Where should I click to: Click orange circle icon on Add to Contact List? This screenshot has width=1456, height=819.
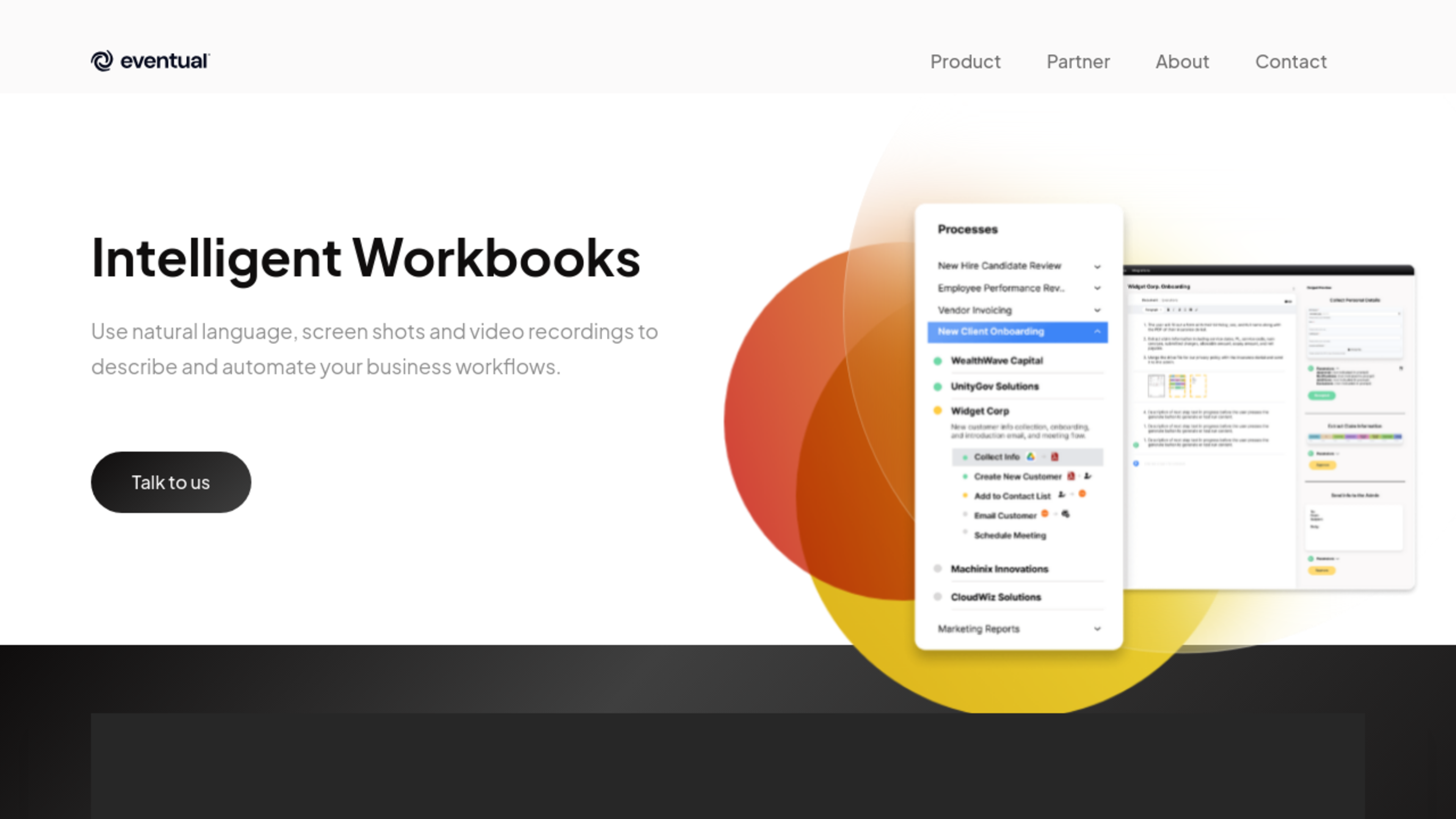click(x=1082, y=494)
